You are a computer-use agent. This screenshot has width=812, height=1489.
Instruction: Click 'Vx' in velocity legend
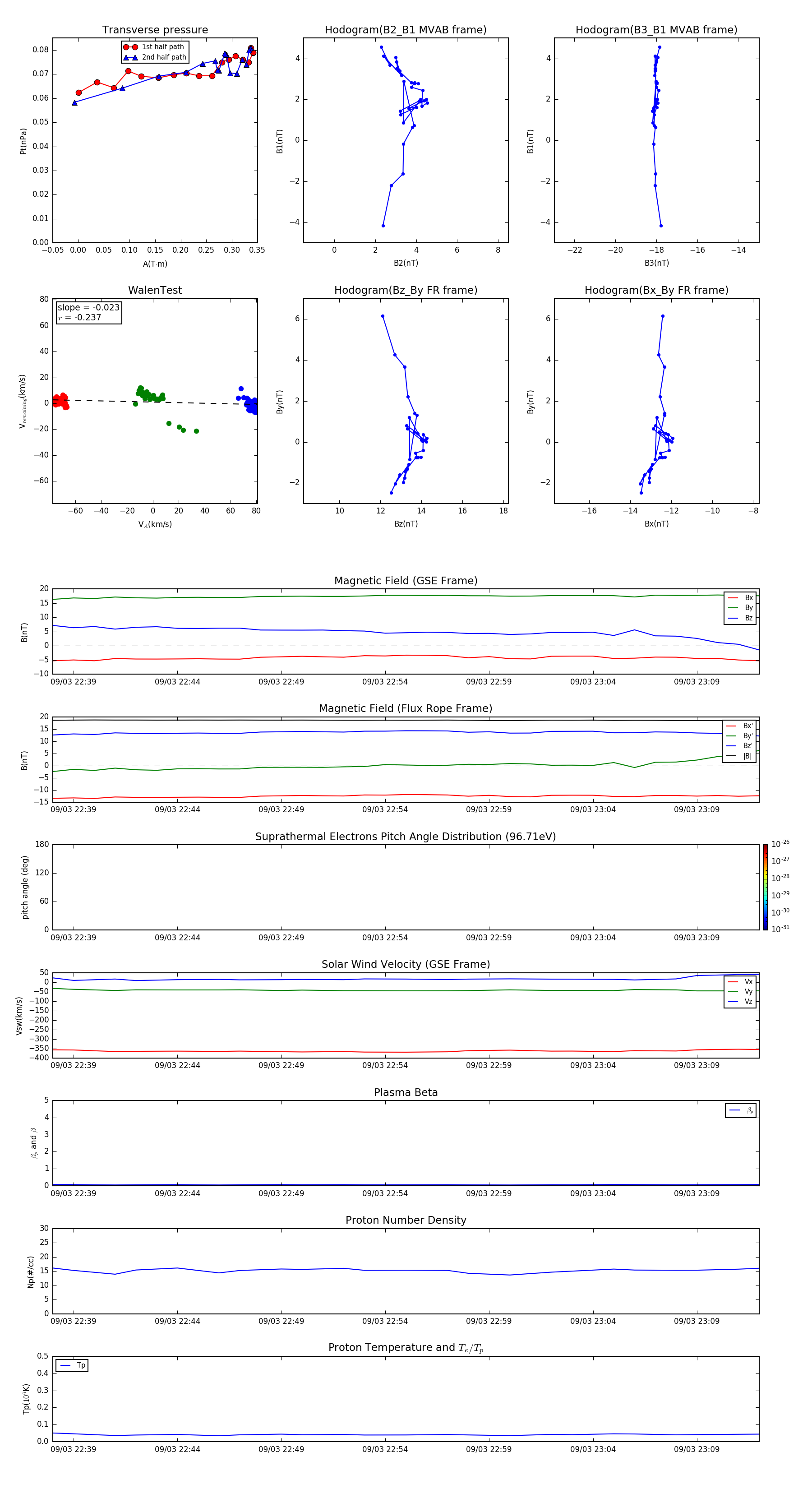748,981
